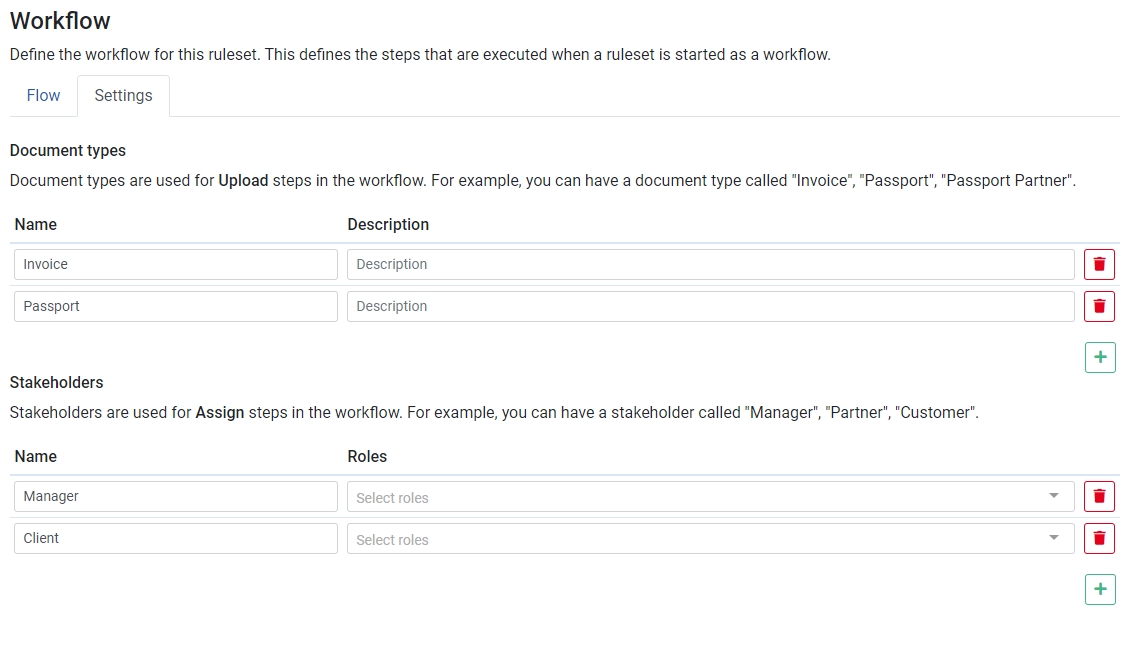Screen dimensions: 1141x653
Task: Click the Passport description field
Action: tap(710, 306)
